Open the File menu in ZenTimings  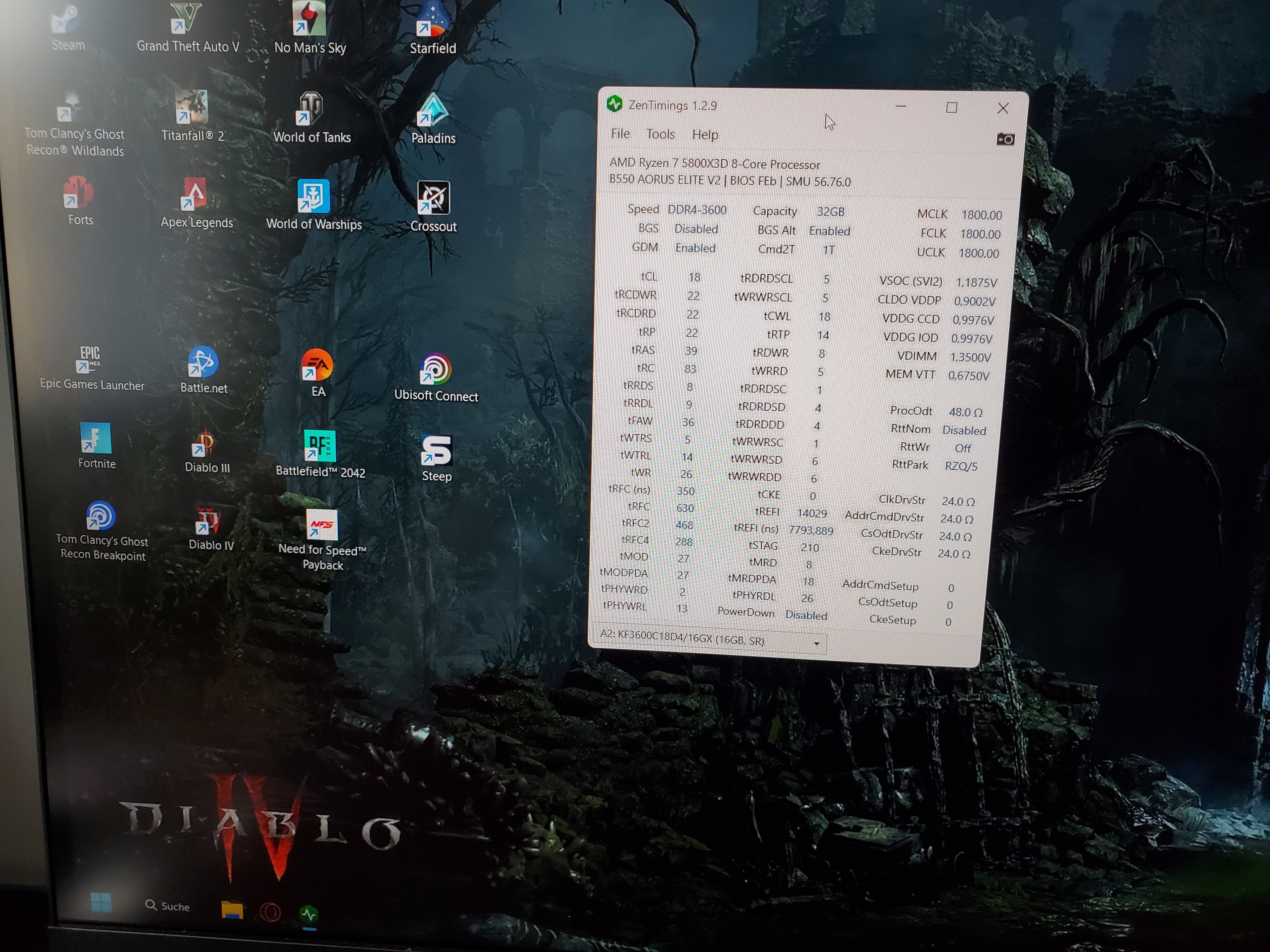coord(620,134)
